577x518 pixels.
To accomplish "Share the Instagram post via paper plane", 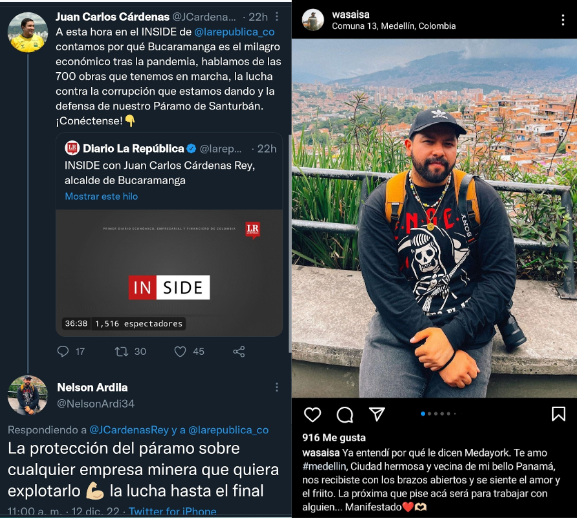I will (x=377, y=414).
